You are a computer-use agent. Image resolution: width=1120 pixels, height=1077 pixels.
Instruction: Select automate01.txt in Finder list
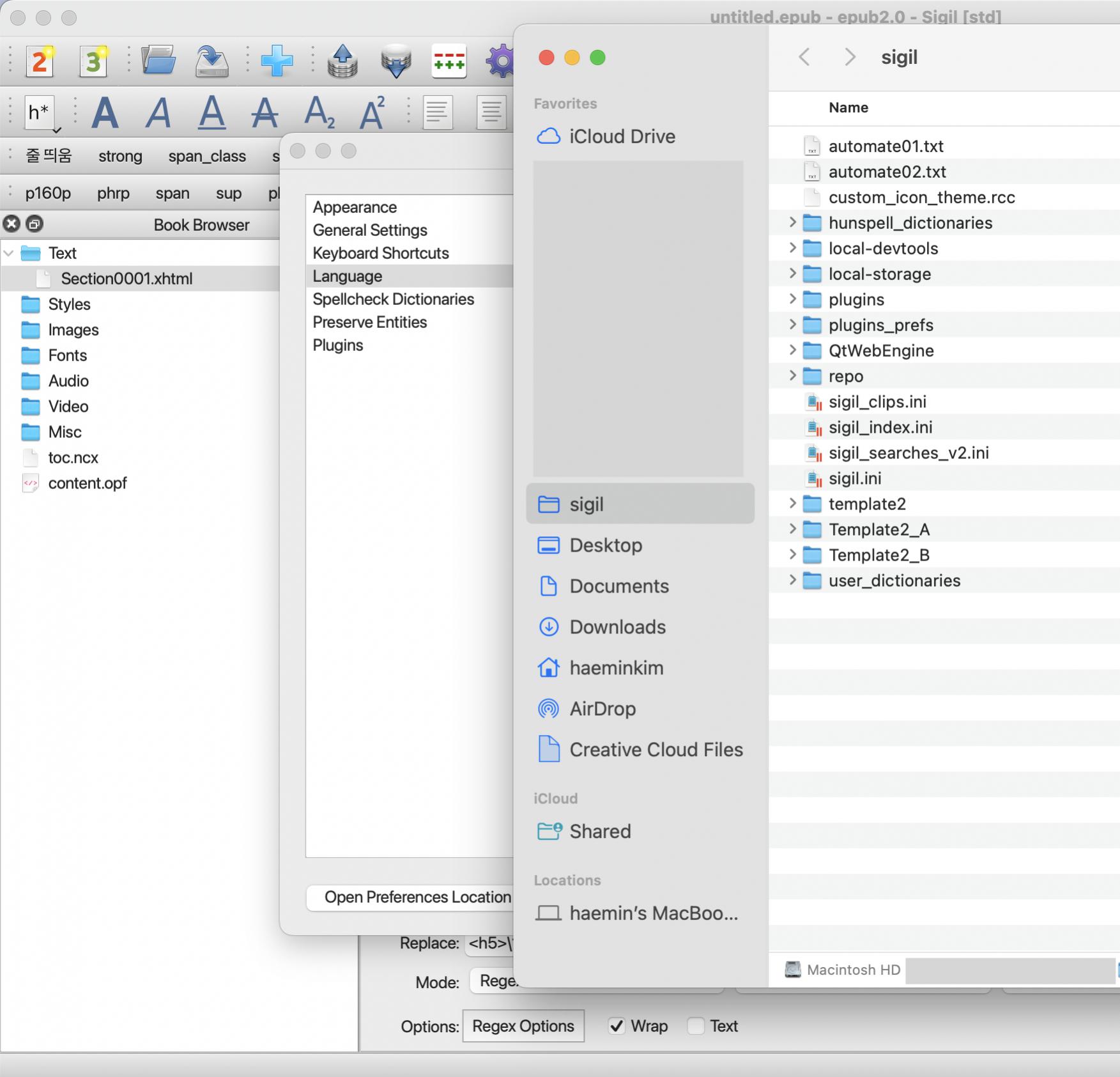point(946,146)
